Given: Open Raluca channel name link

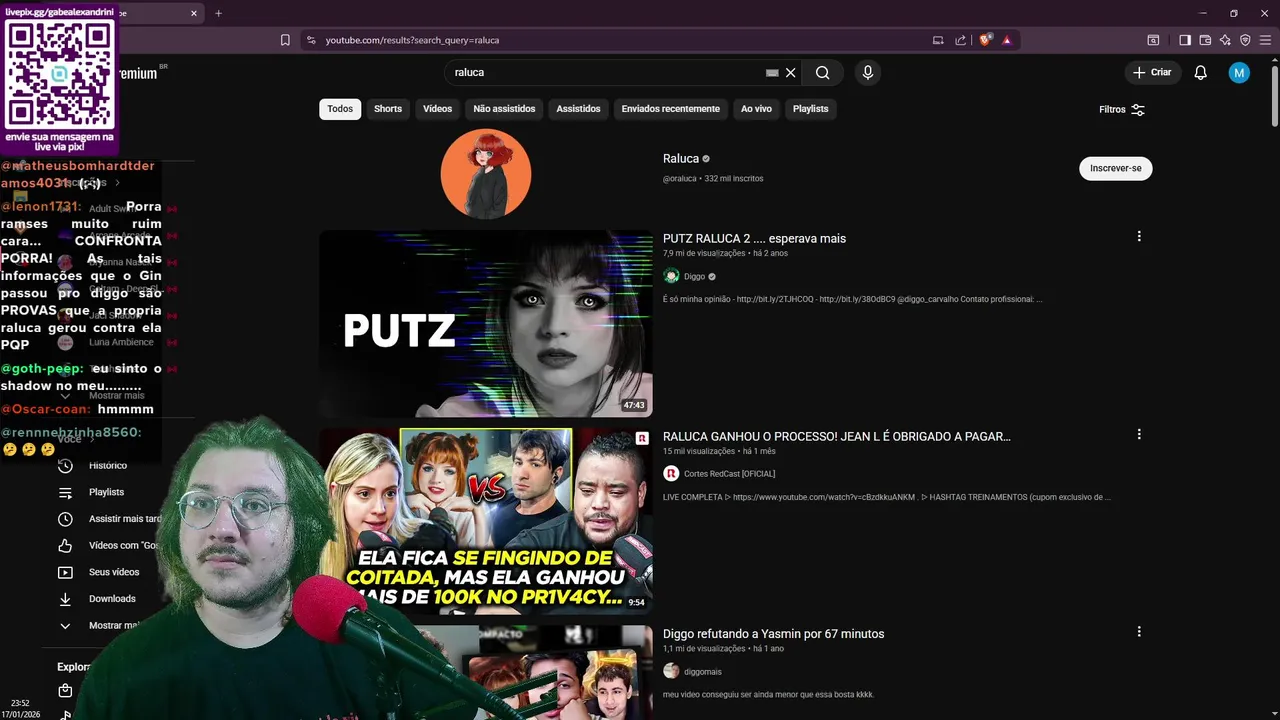Looking at the screenshot, I should point(680,159).
